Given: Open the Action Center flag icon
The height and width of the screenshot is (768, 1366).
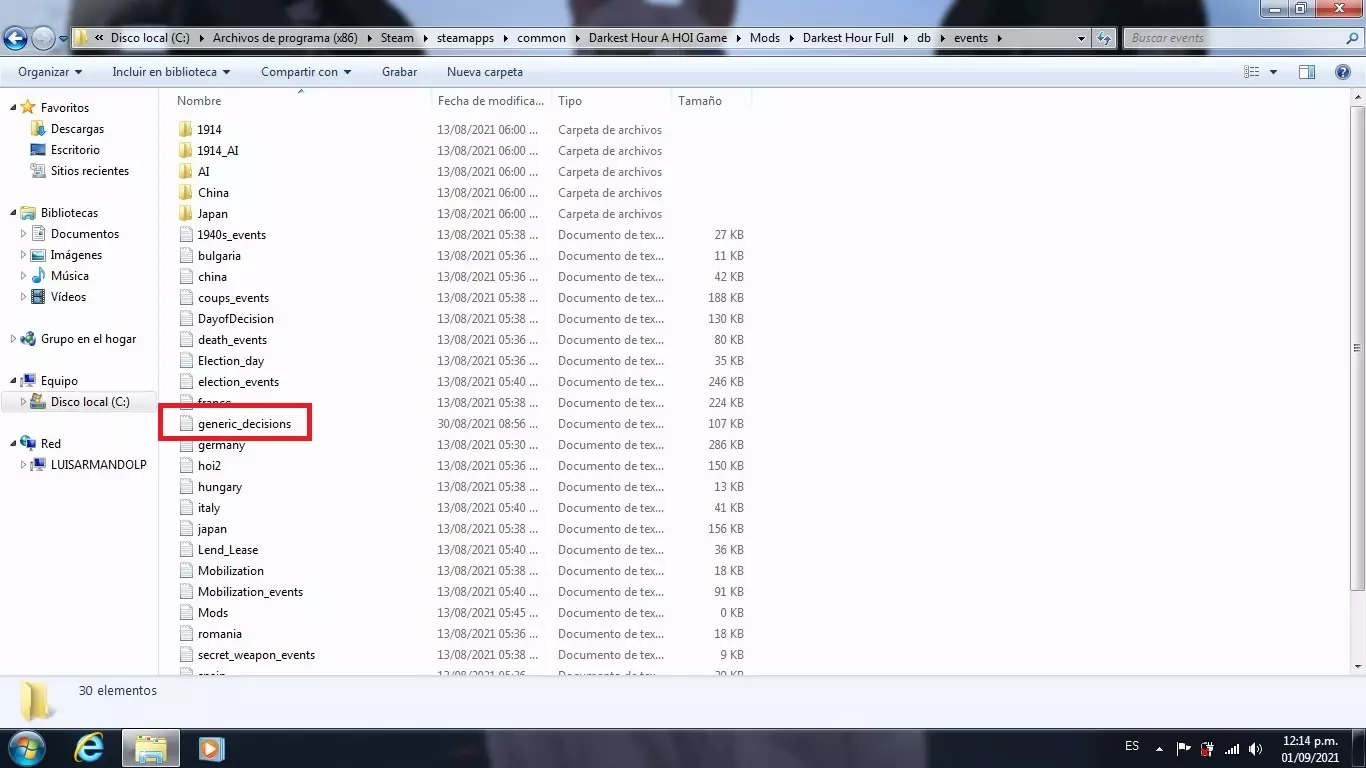Looking at the screenshot, I should (x=1184, y=749).
